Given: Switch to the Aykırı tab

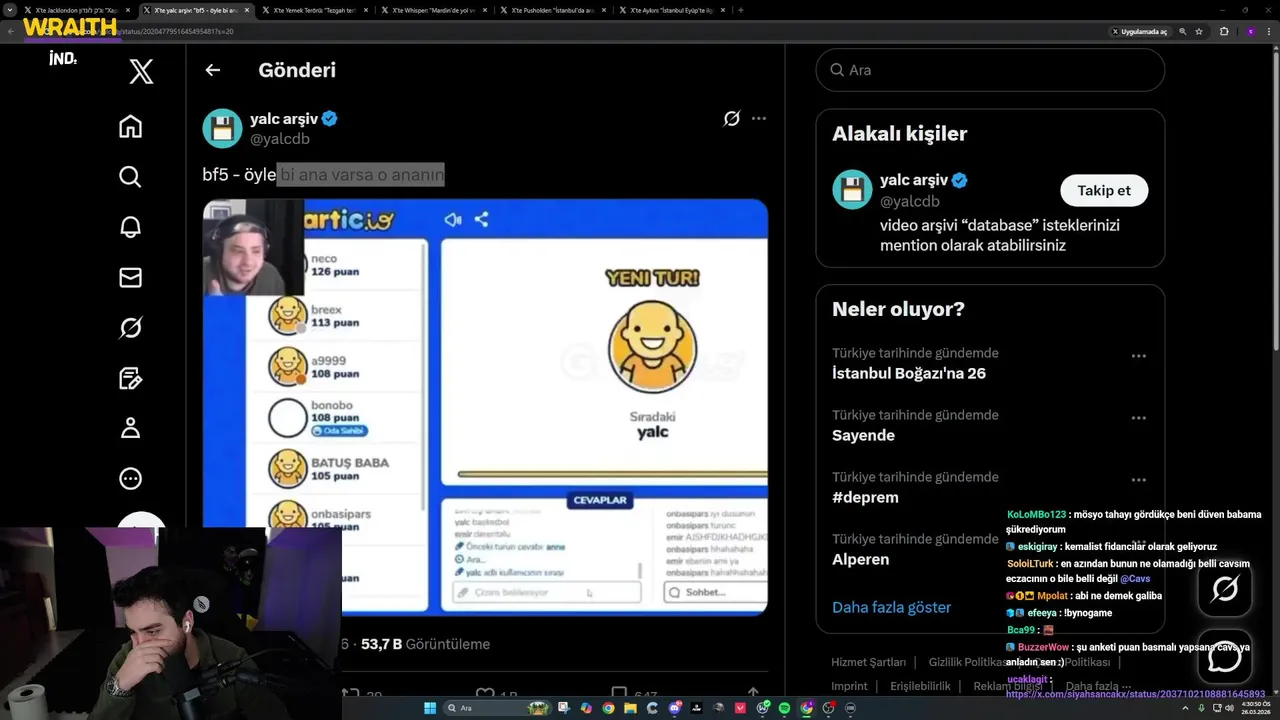Looking at the screenshot, I should point(672,10).
